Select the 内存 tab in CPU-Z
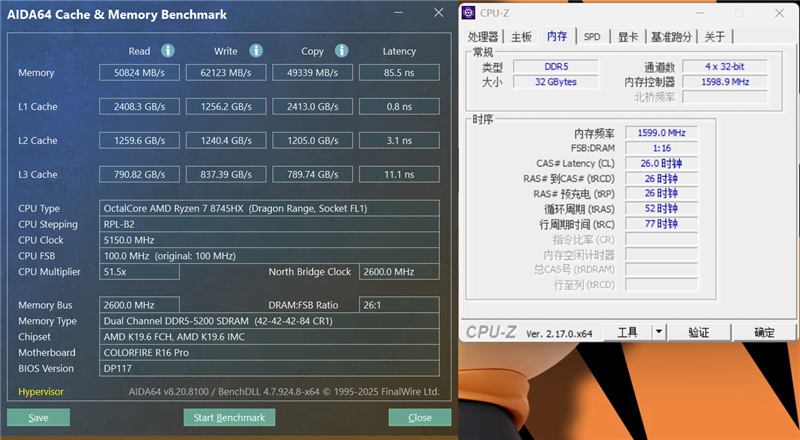The width and height of the screenshot is (800, 440). click(x=557, y=36)
